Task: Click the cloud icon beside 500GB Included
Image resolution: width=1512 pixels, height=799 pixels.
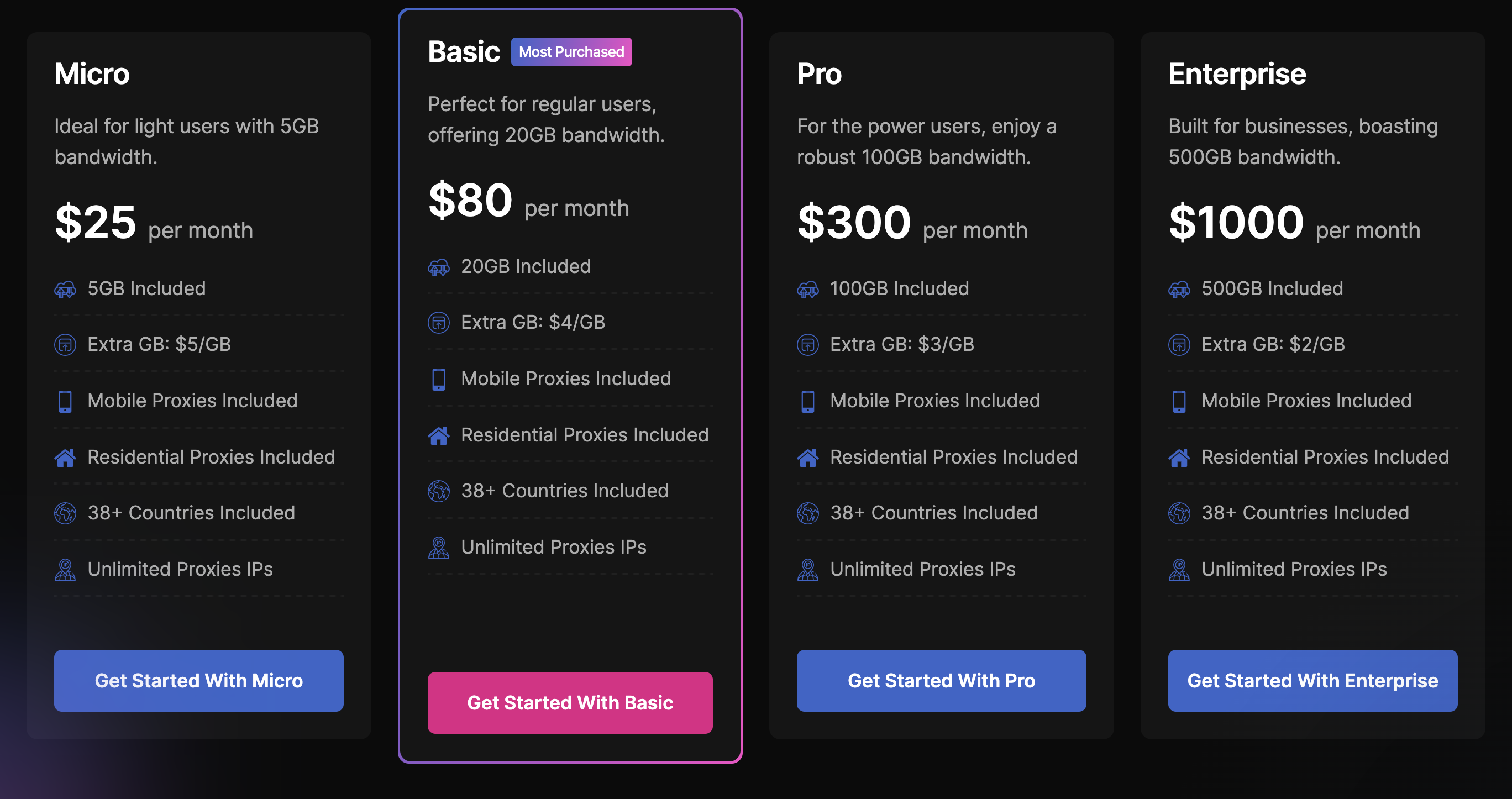Action: [x=1179, y=289]
